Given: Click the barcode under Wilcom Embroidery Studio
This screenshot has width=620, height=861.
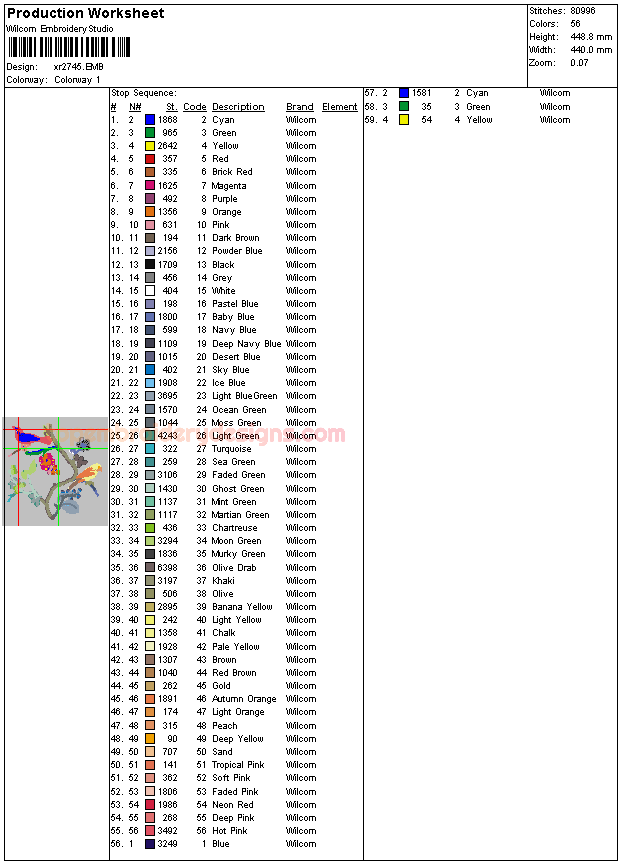Looking at the screenshot, I should [69, 47].
